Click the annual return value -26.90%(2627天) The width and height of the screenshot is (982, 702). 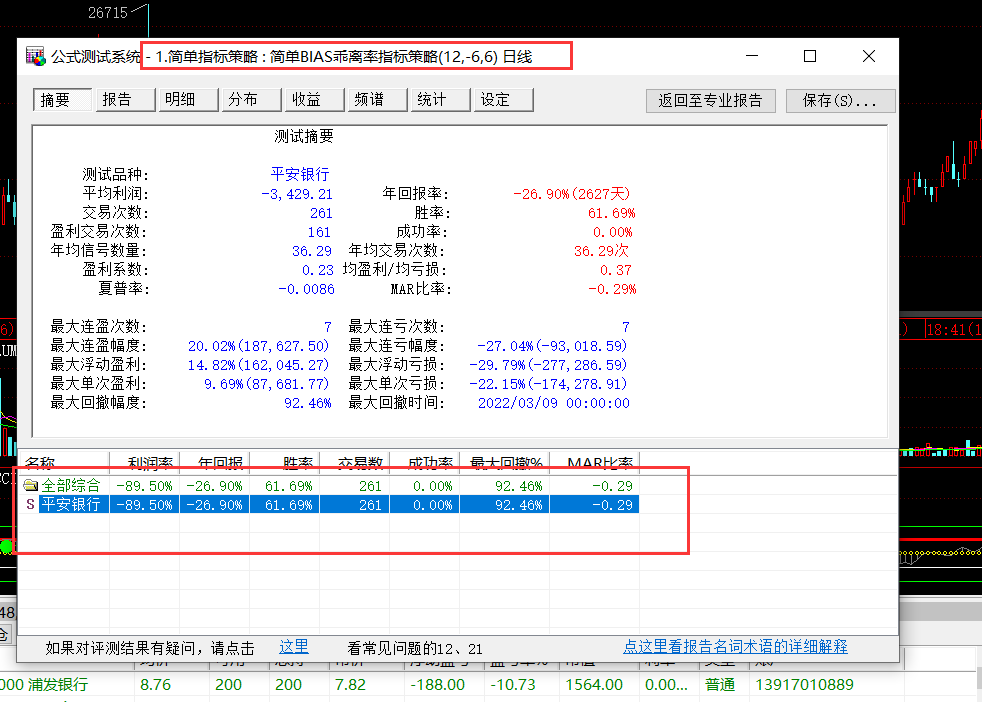[572, 194]
